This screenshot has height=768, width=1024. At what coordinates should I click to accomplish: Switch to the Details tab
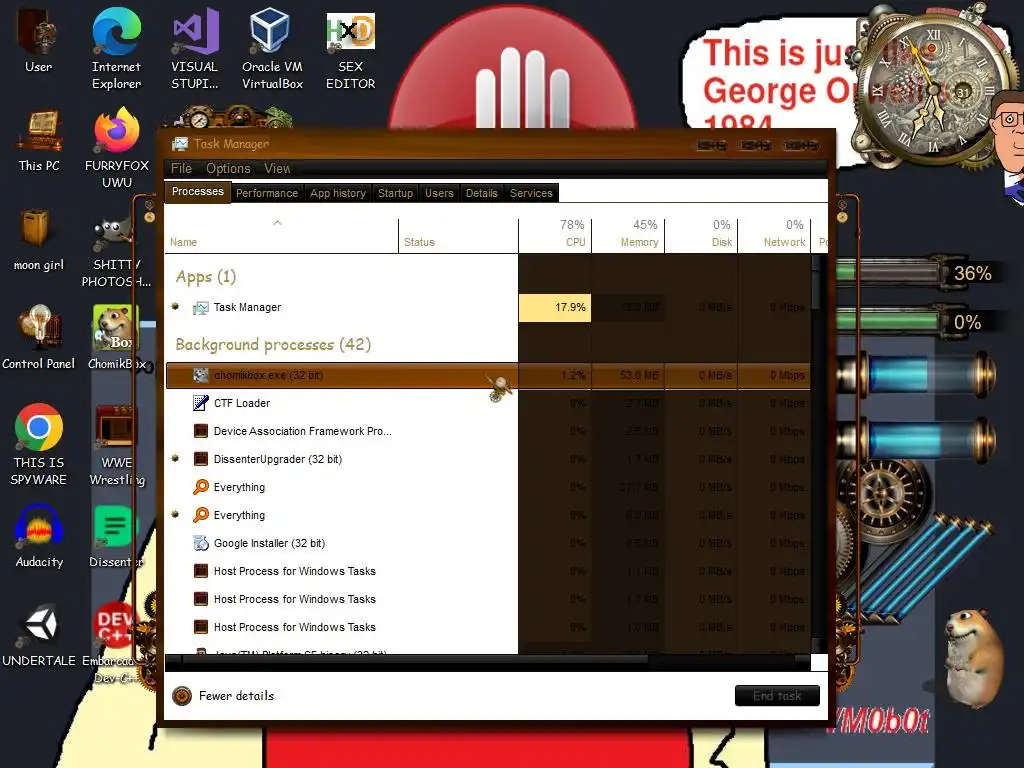pyautogui.click(x=481, y=193)
